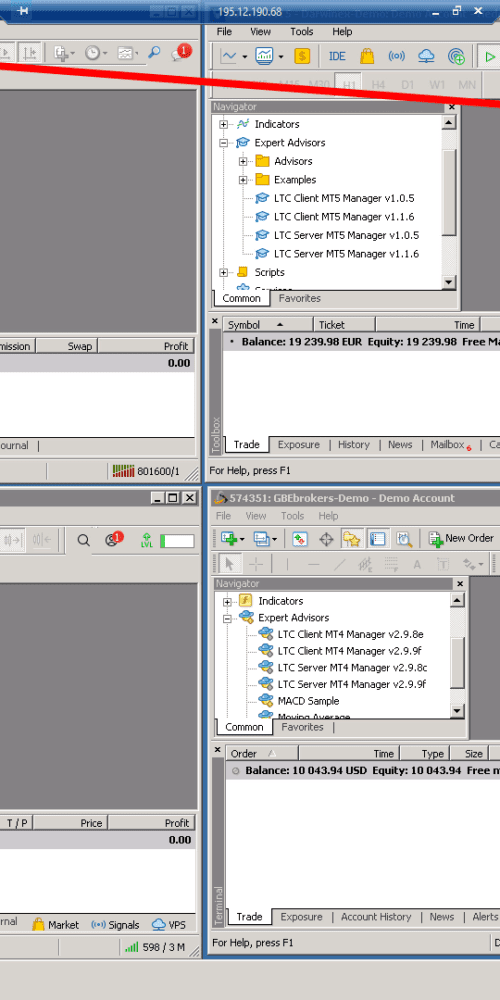
Task: Click the 598 / 3 M connection status
Action: 155,947
